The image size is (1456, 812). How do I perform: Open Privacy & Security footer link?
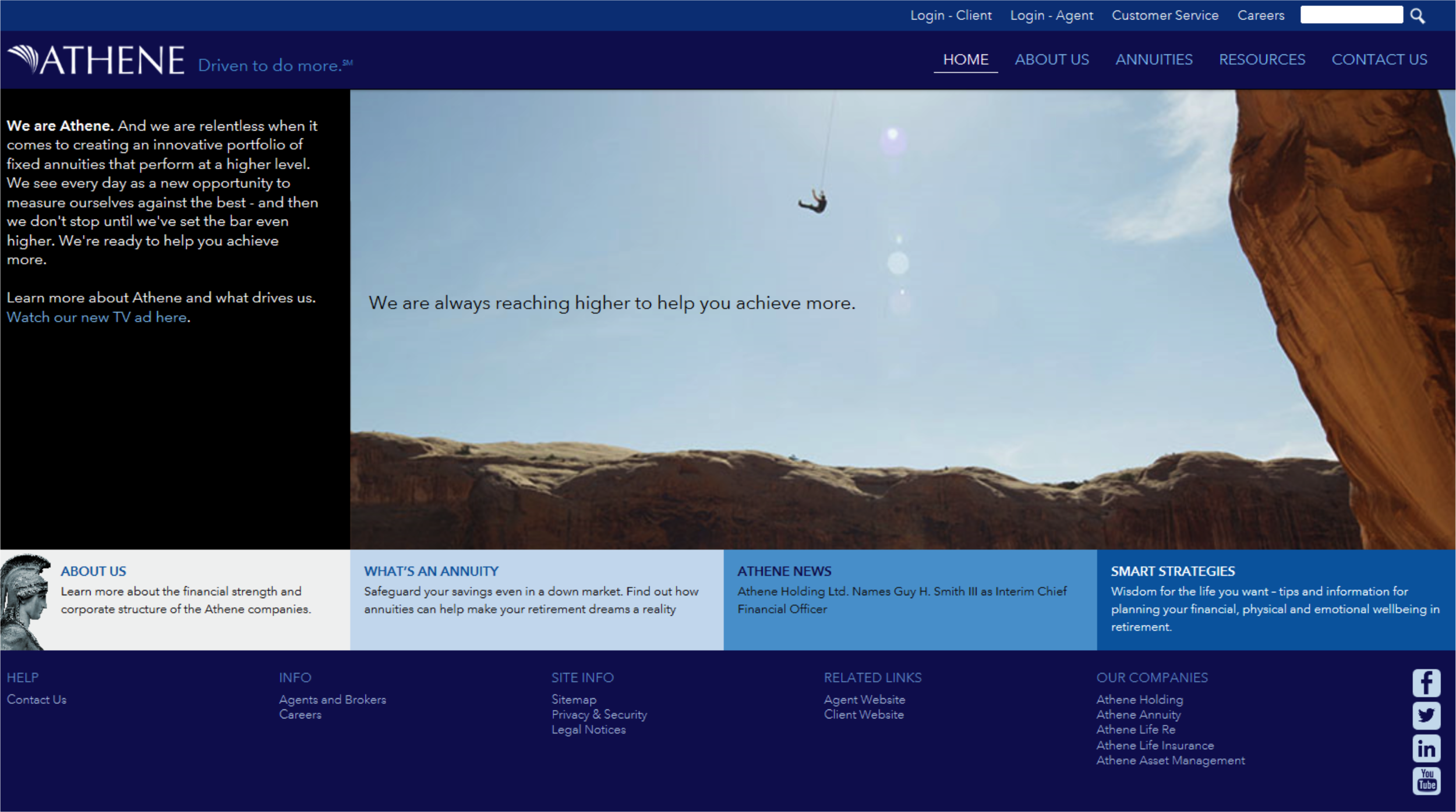coord(599,715)
